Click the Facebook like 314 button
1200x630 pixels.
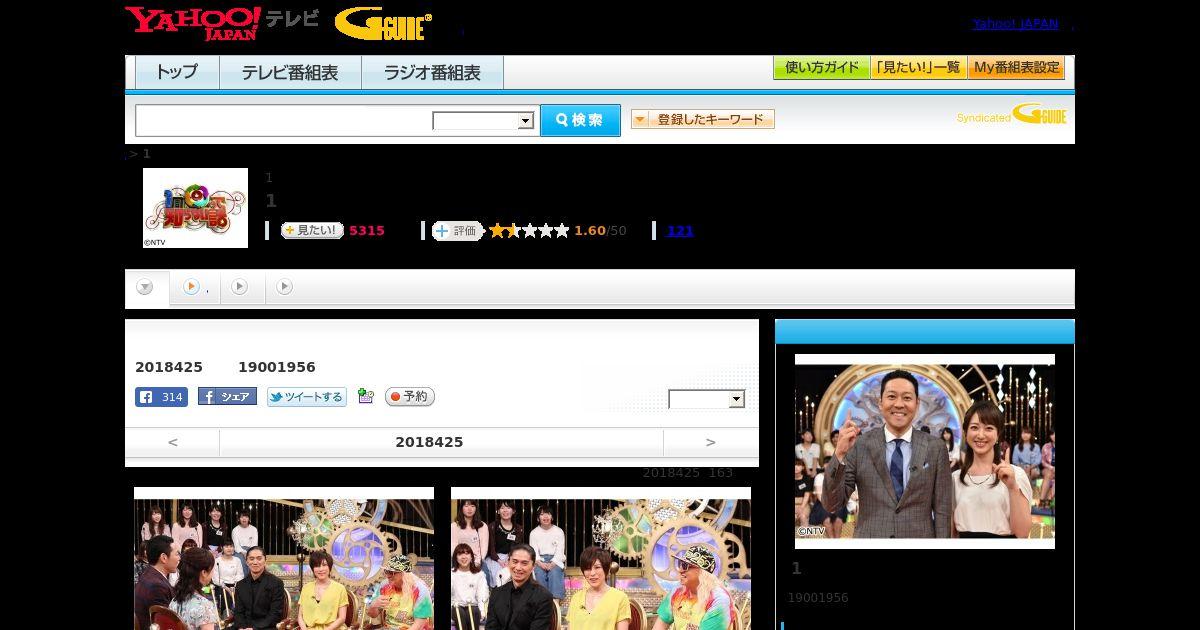point(161,397)
